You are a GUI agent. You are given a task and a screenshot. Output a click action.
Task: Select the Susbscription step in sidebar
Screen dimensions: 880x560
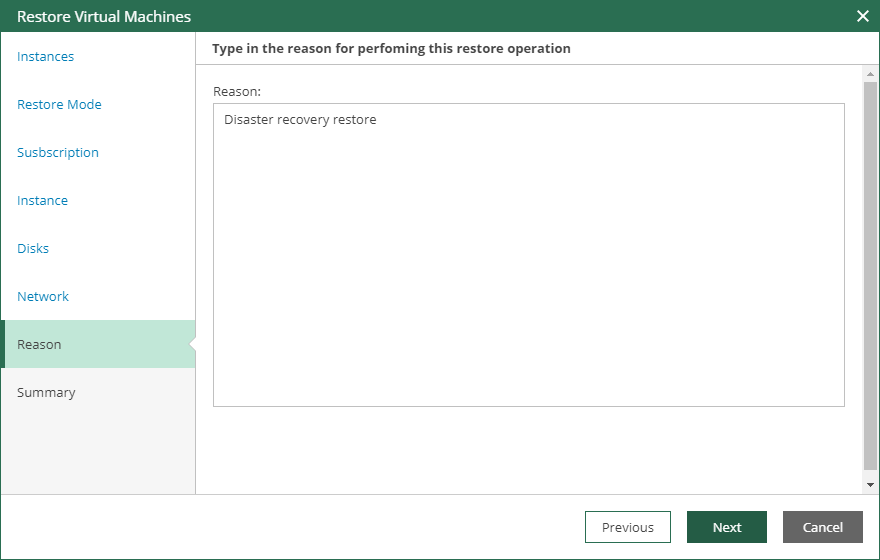[58, 153]
